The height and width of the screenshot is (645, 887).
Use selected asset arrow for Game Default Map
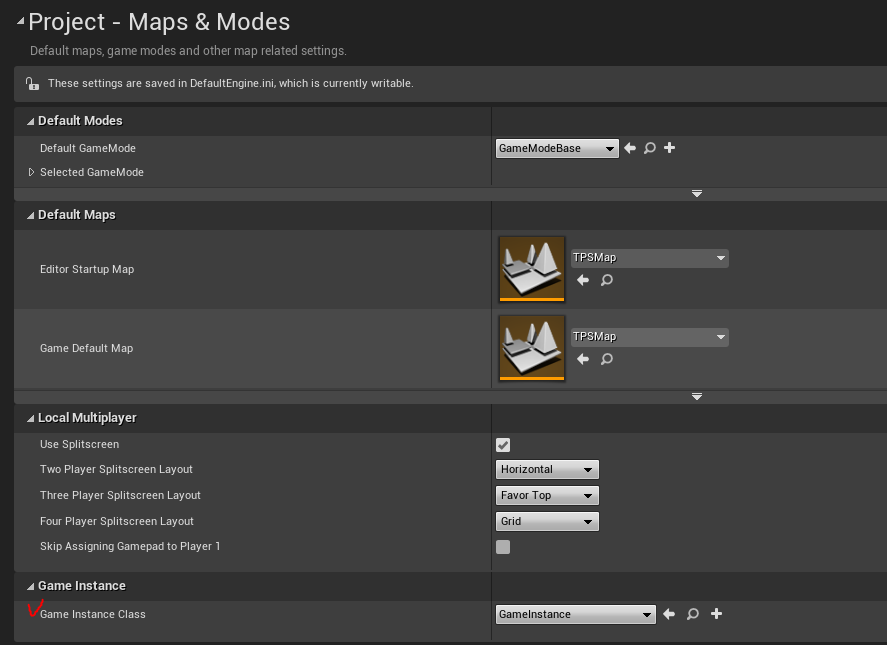point(583,359)
